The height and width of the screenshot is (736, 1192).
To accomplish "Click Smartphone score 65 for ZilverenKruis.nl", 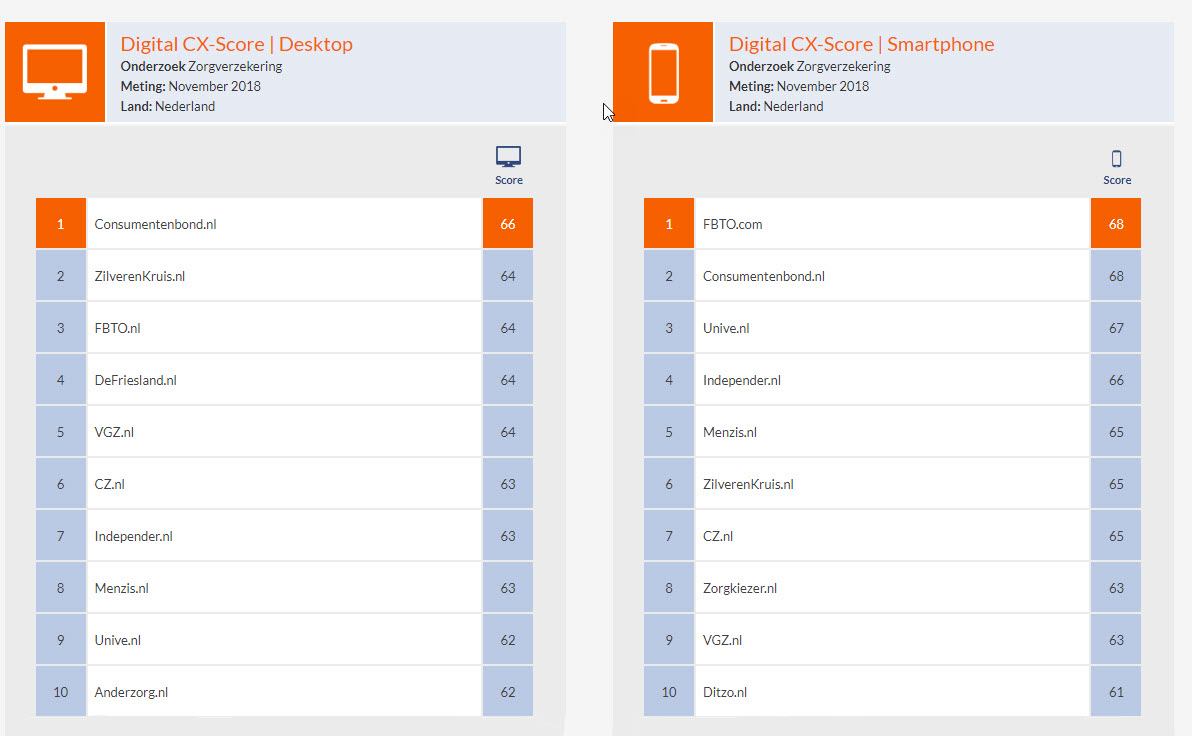I will [1116, 484].
